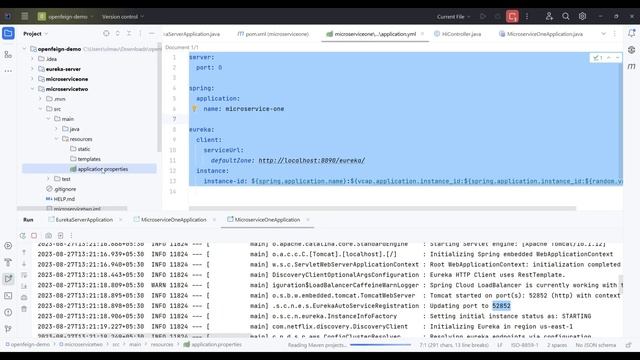Open the localhost:8090/eureka URL link
The image size is (640, 360).
312,160
